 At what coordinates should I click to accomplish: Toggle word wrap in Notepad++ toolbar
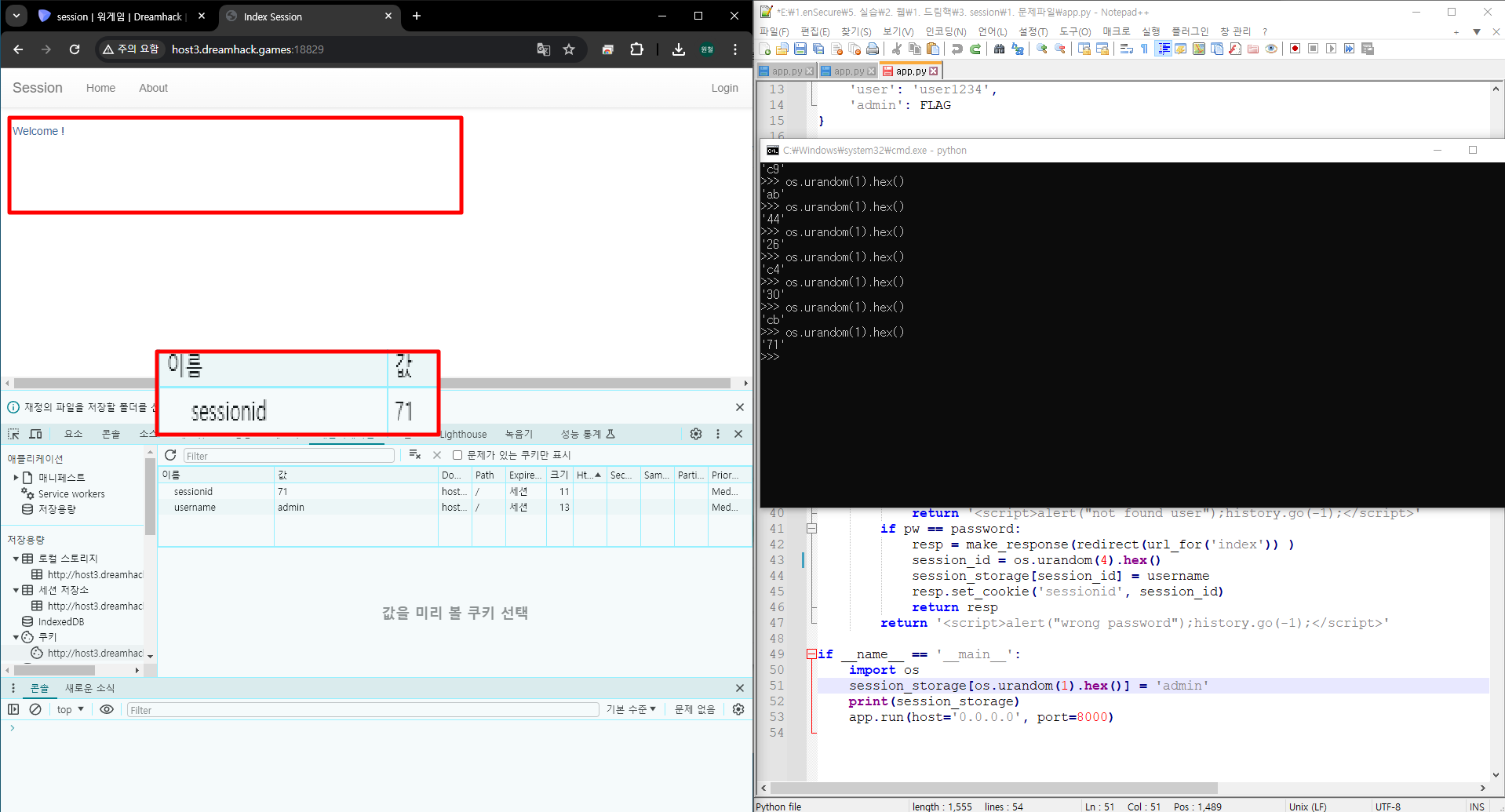pyautogui.click(x=1127, y=49)
